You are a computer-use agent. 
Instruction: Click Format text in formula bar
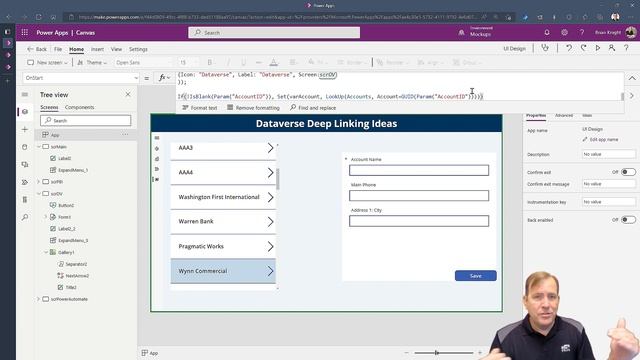point(200,108)
